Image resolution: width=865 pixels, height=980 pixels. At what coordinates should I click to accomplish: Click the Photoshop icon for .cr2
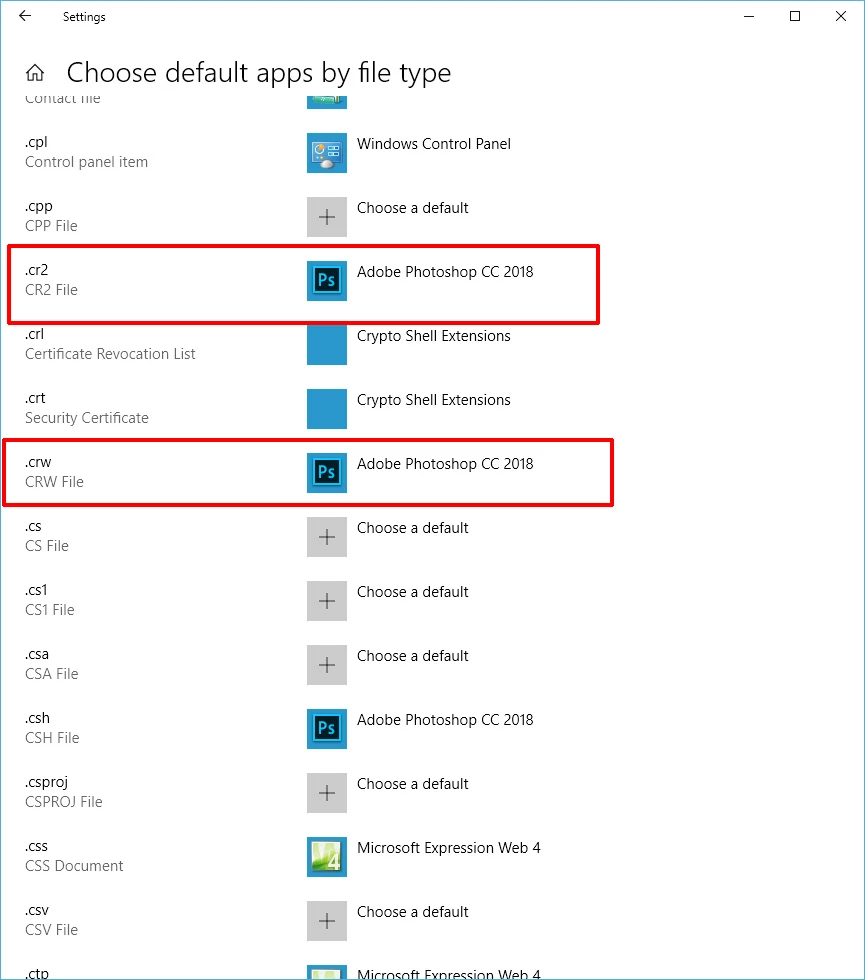[327, 281]
